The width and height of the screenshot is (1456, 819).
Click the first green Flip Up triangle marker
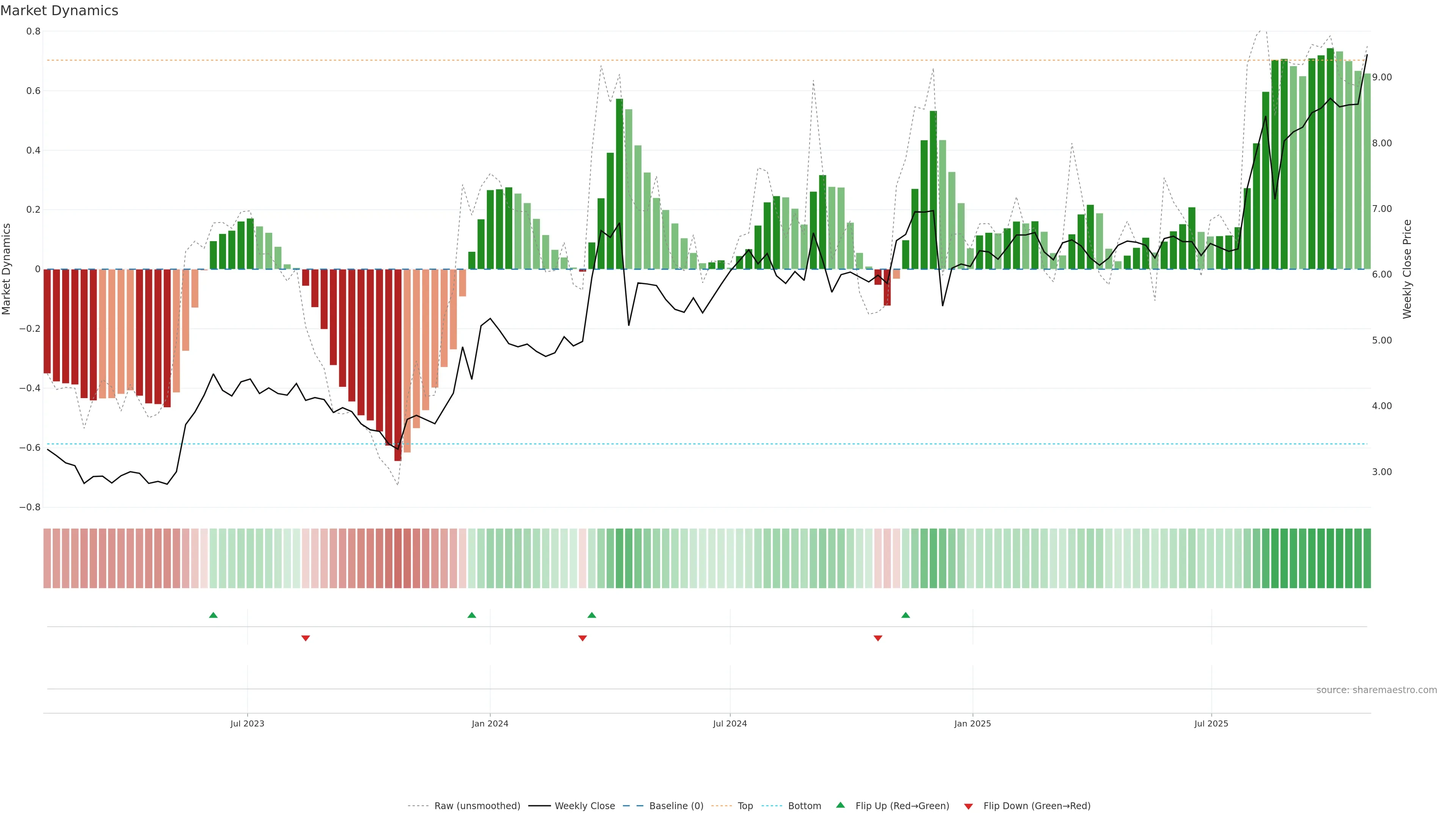coord(213,615)
